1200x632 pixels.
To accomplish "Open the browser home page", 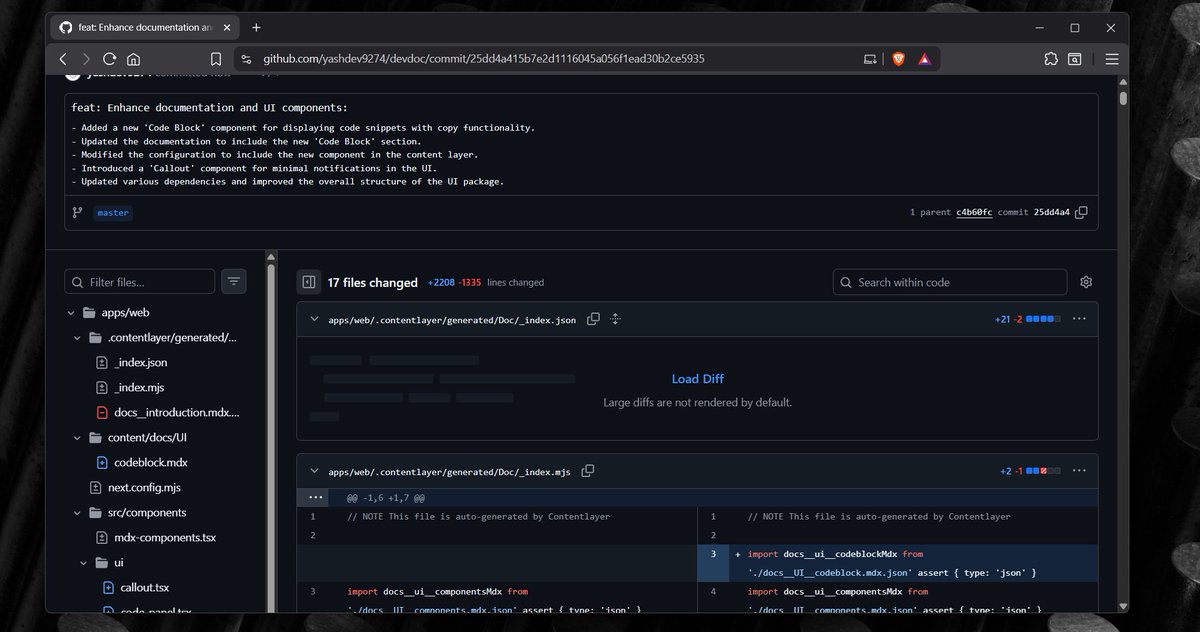I will 133,59.
